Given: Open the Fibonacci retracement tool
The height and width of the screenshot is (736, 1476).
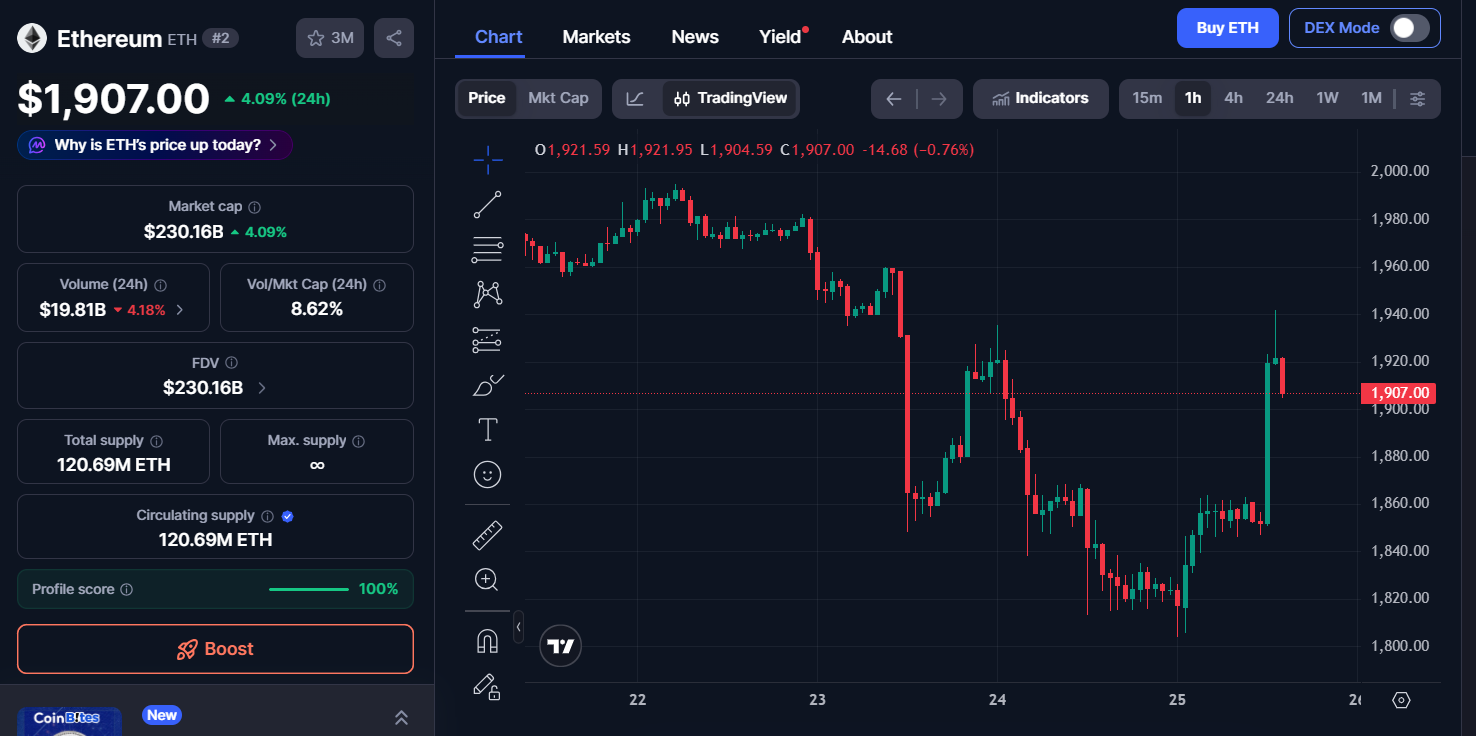Looking at the screenshot, I should click(488, 249).
